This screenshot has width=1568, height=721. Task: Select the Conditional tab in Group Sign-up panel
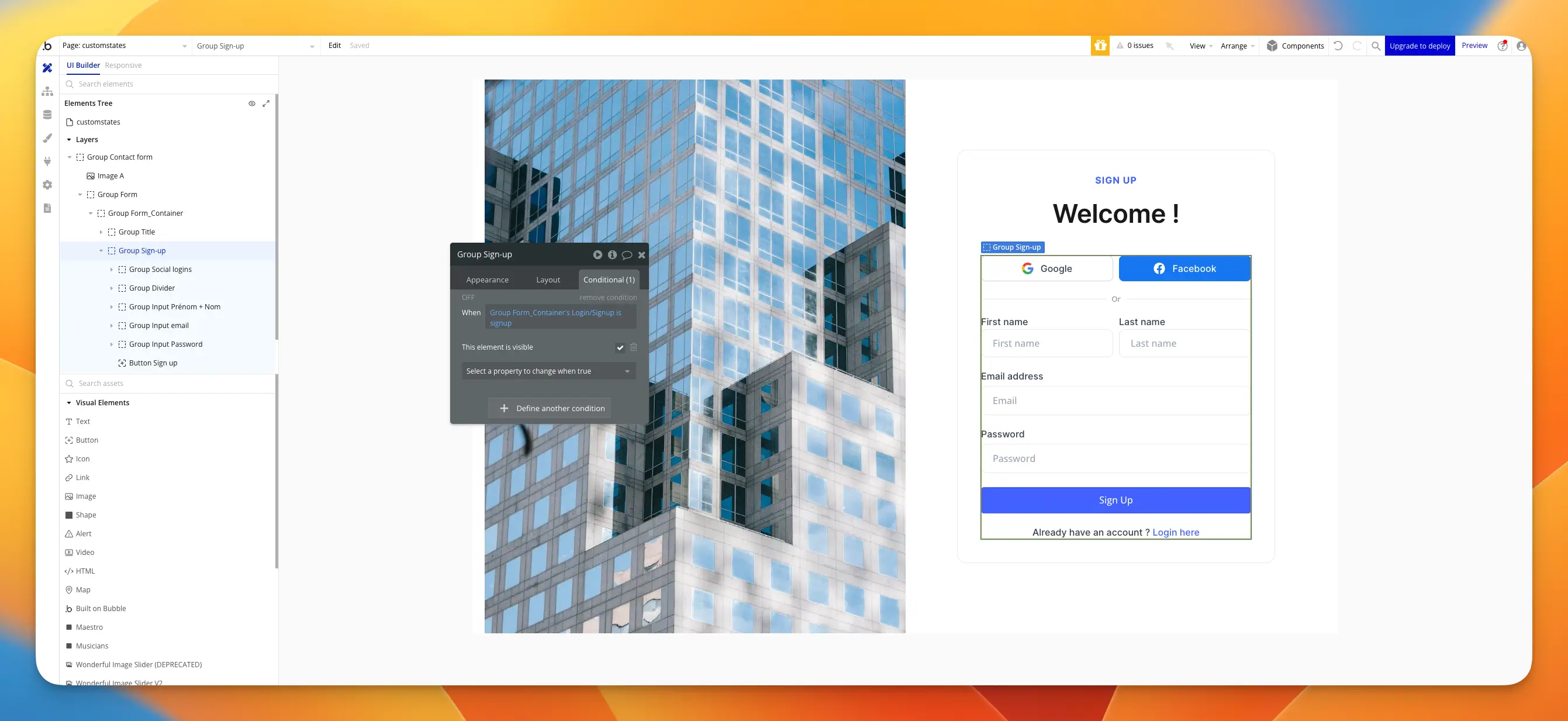[x=609, y=280]
